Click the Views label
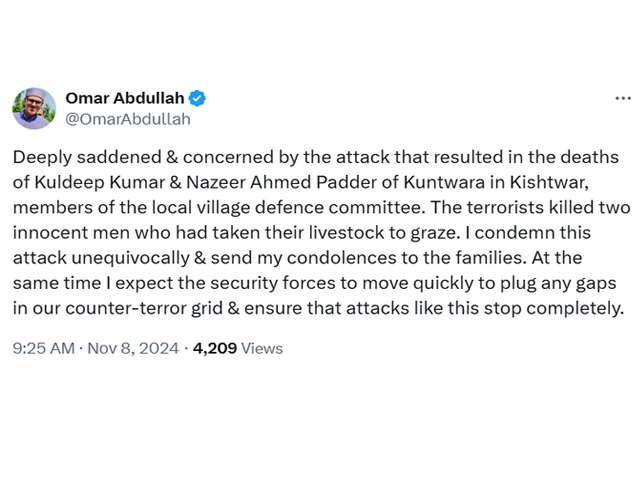640x480 pixels. click(262, 349)
